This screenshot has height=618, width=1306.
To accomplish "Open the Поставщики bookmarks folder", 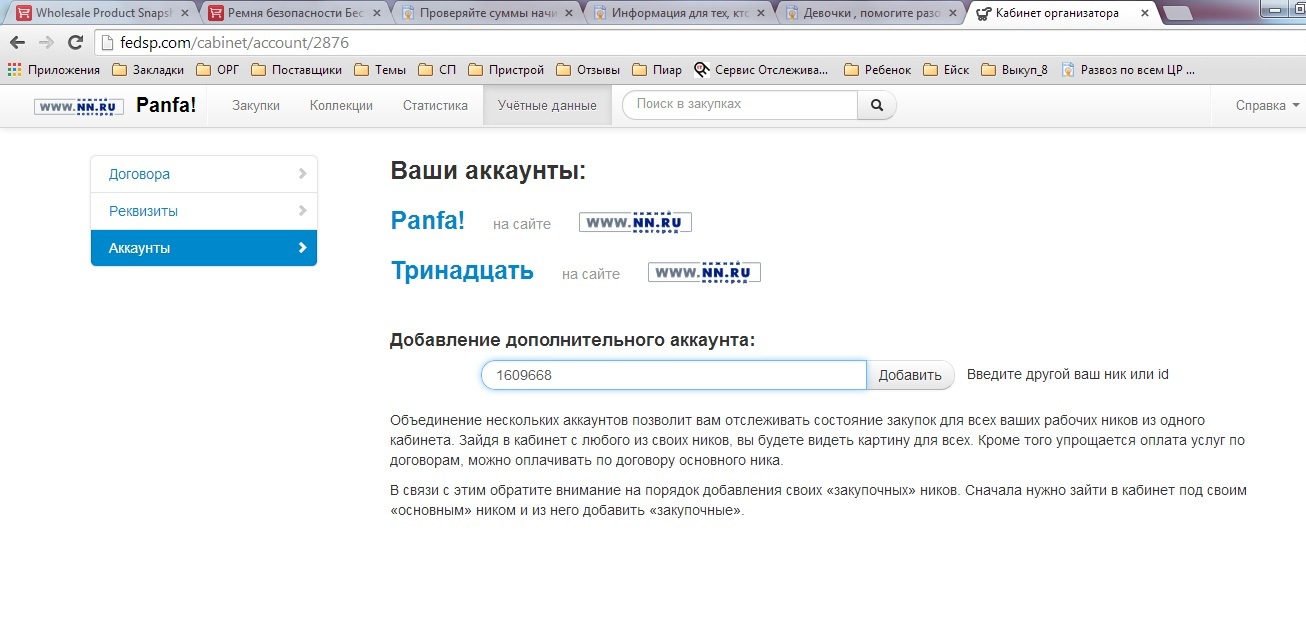I will [x=297, y=70].
